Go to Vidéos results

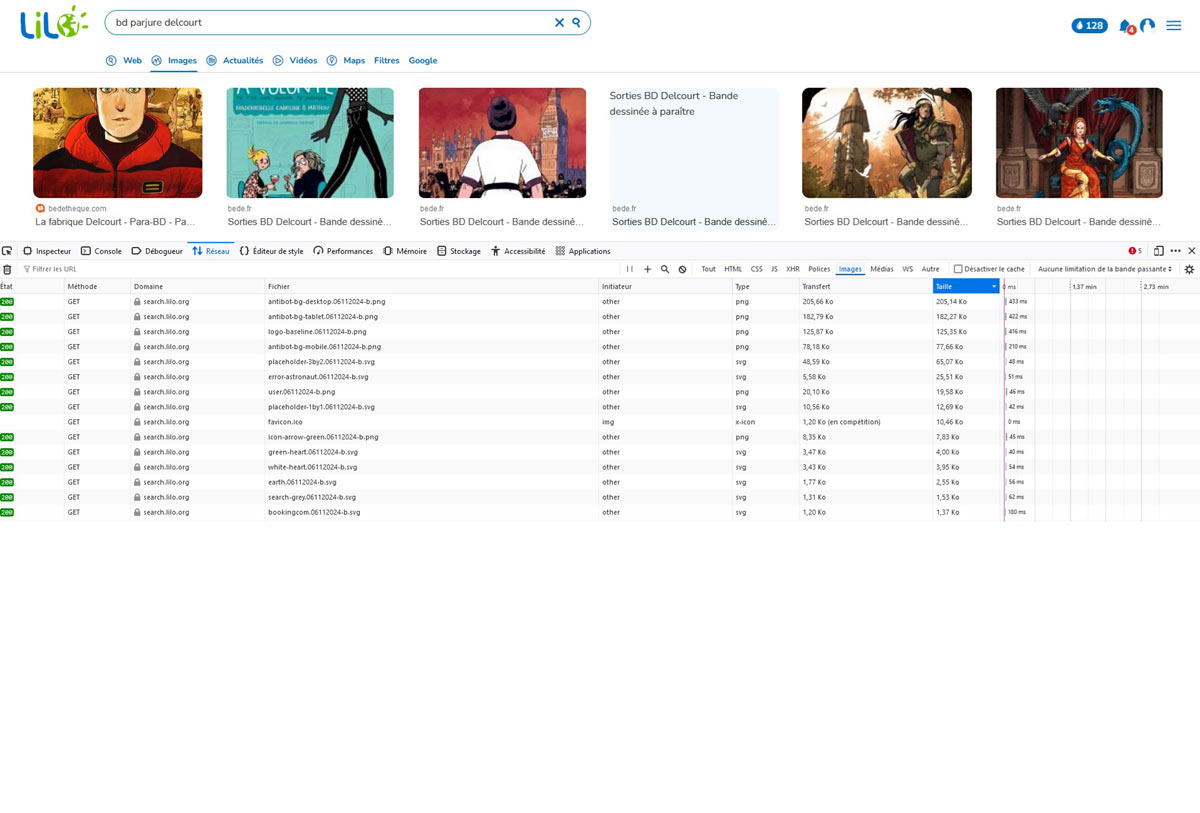pyautogui.click(x=295, y=61)
